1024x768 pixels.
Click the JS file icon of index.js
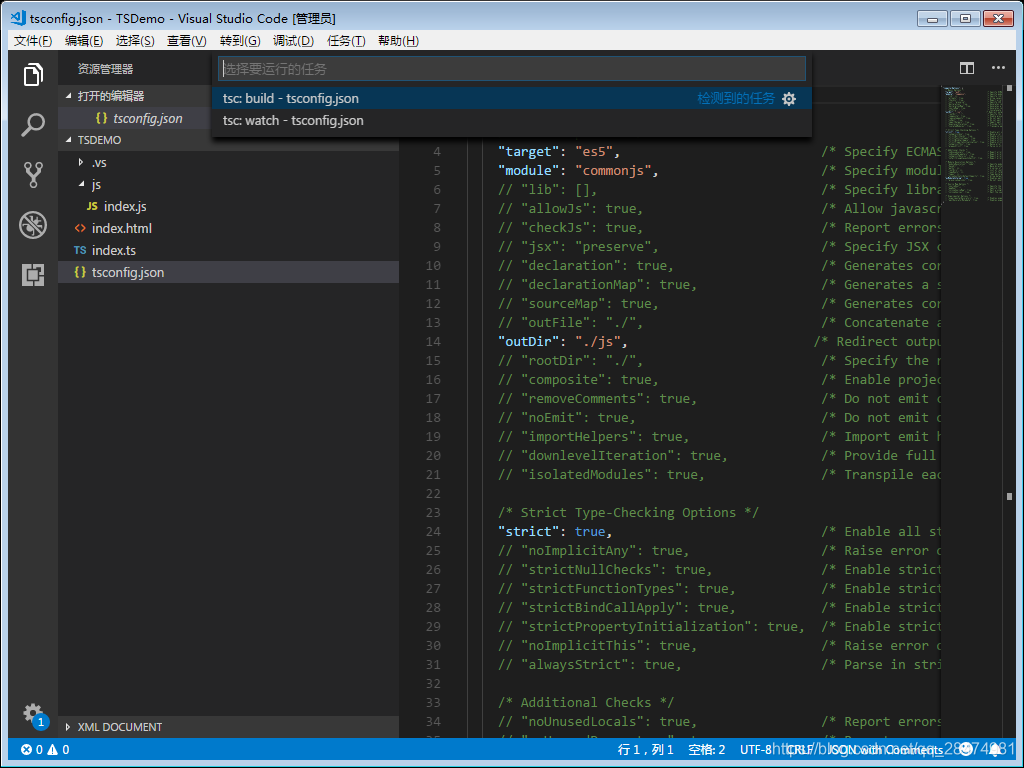pyautogui.click(x=92, y=206)
